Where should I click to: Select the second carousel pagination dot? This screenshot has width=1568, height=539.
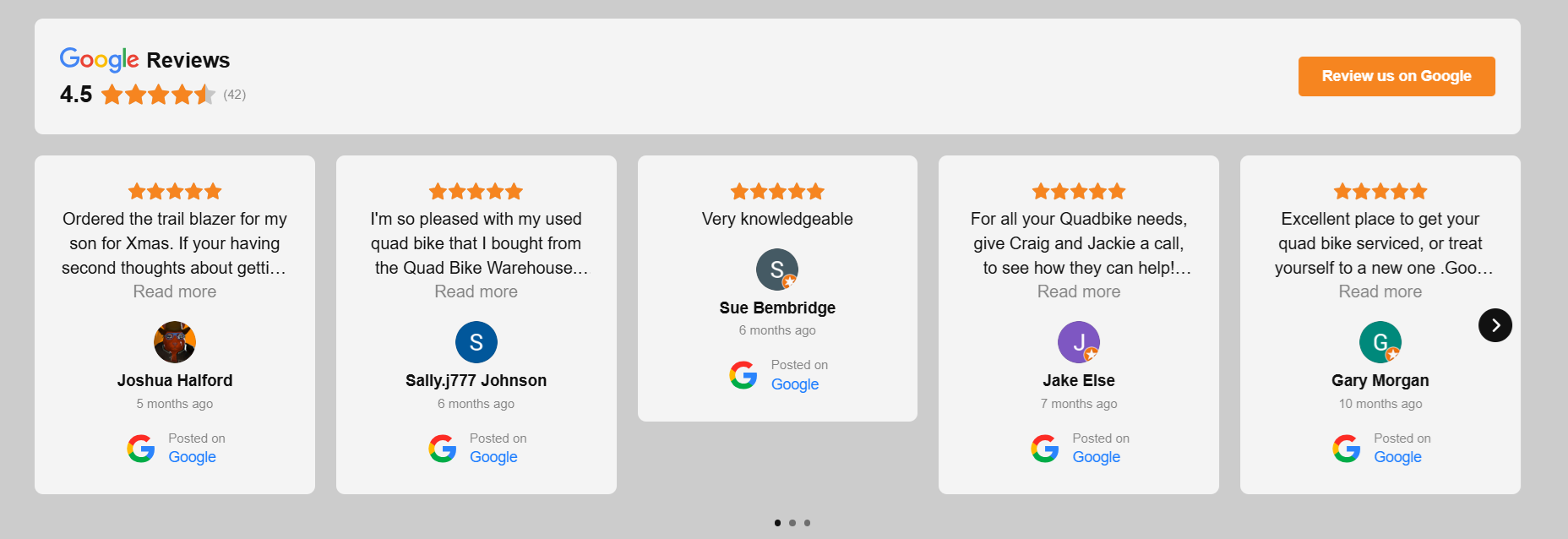point(792,523)
